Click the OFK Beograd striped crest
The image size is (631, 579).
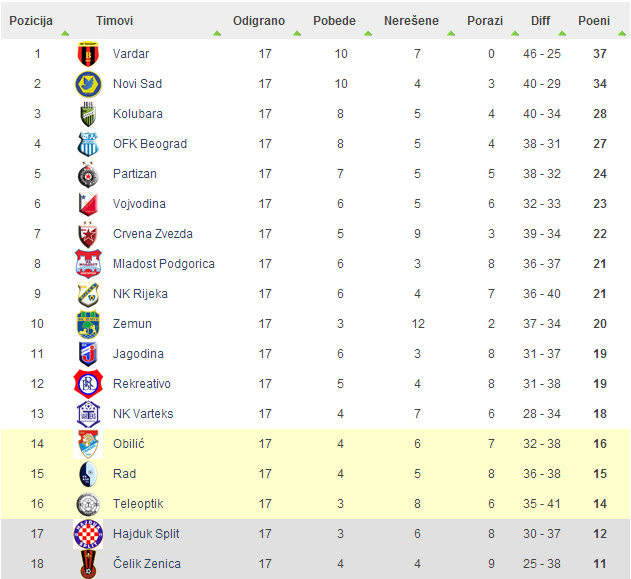88,144
